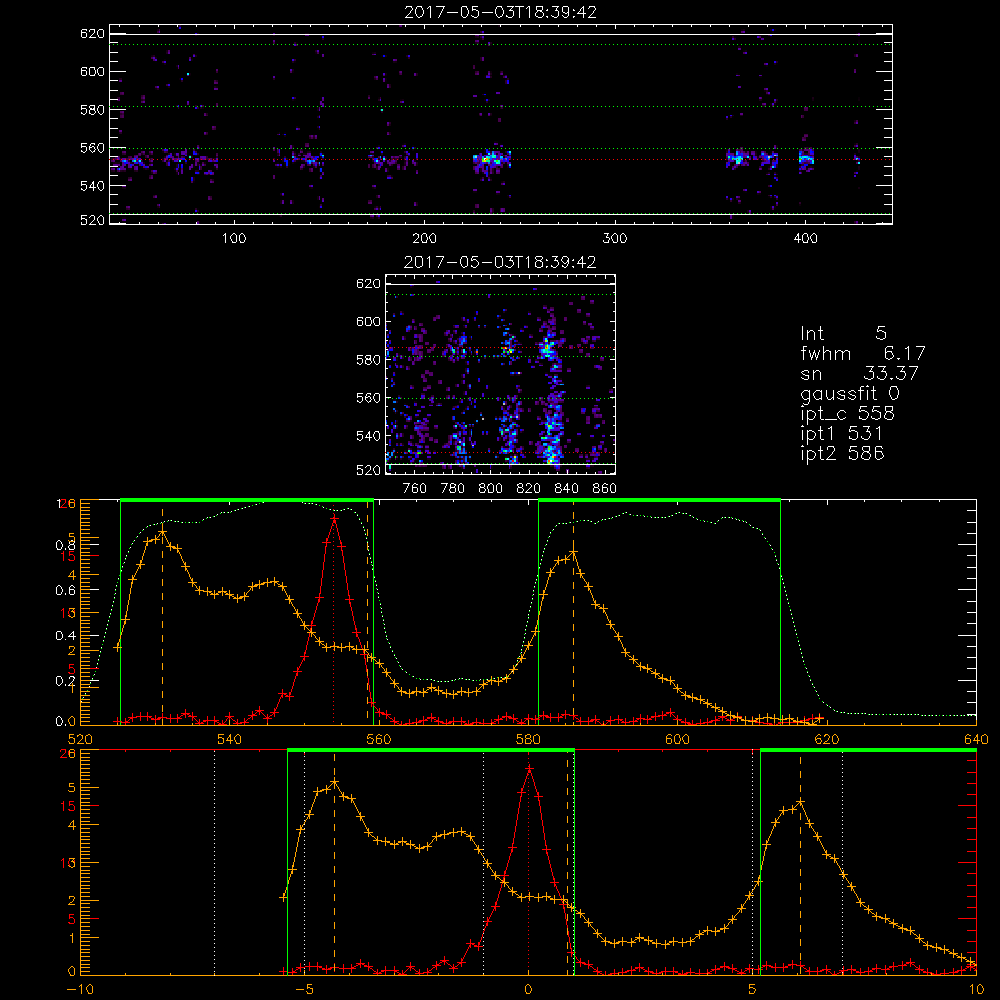The image size is (1000, 1000).
Task: Click the 300 tick label on top spectrogram
Action: (615, 239)
